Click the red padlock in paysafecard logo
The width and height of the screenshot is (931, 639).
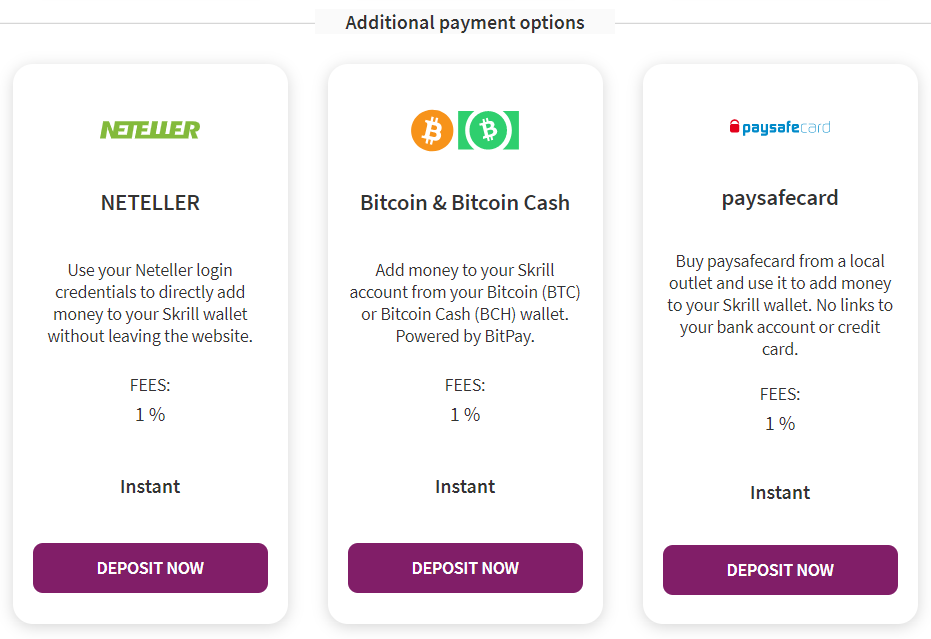tap(734, 126)
